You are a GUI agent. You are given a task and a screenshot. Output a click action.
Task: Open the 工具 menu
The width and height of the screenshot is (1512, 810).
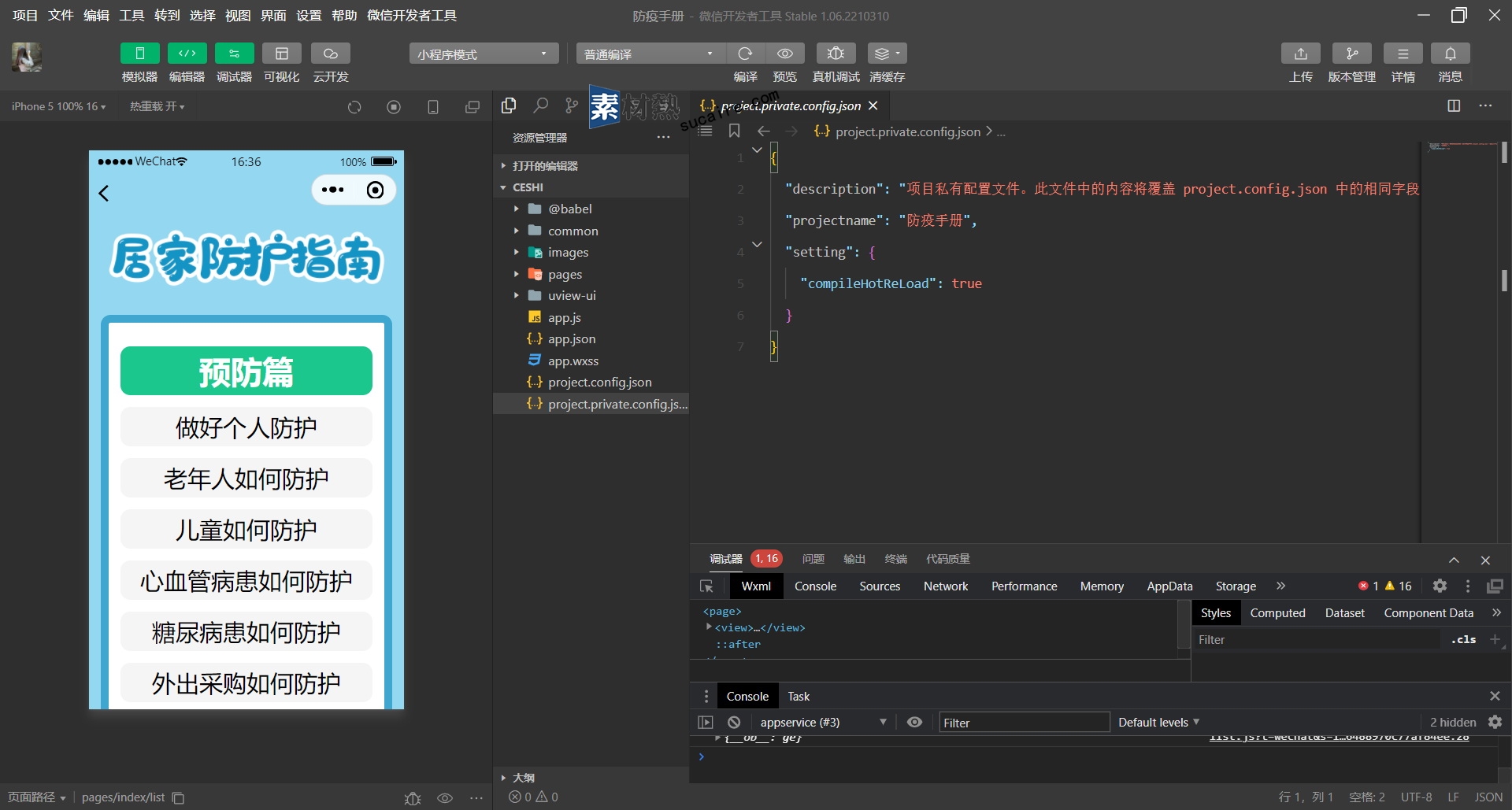click(132, 15)
